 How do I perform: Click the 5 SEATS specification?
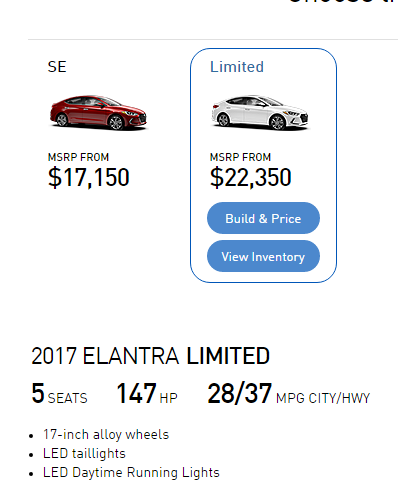tap(59, 393)
